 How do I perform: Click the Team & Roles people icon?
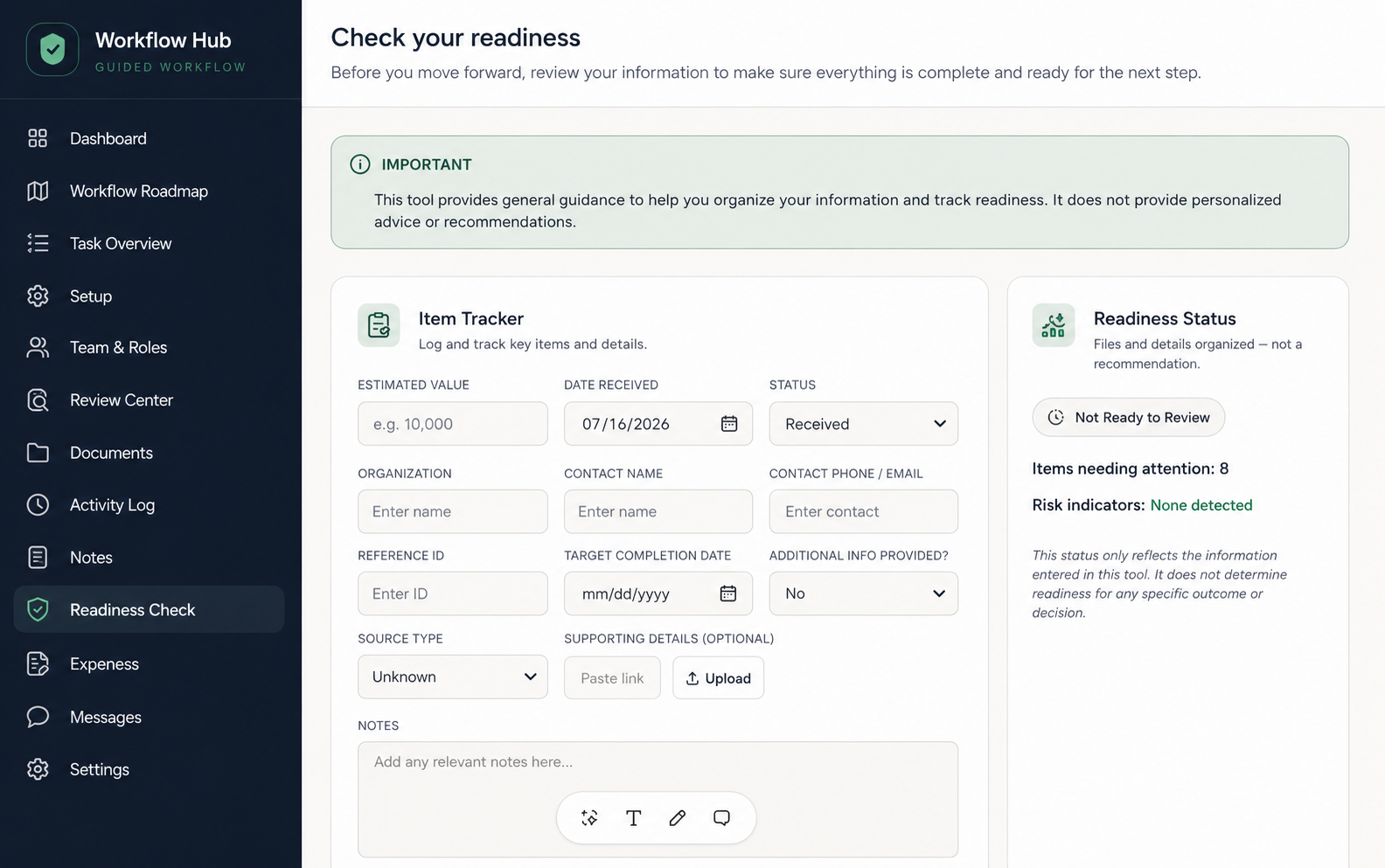(38, 347)
